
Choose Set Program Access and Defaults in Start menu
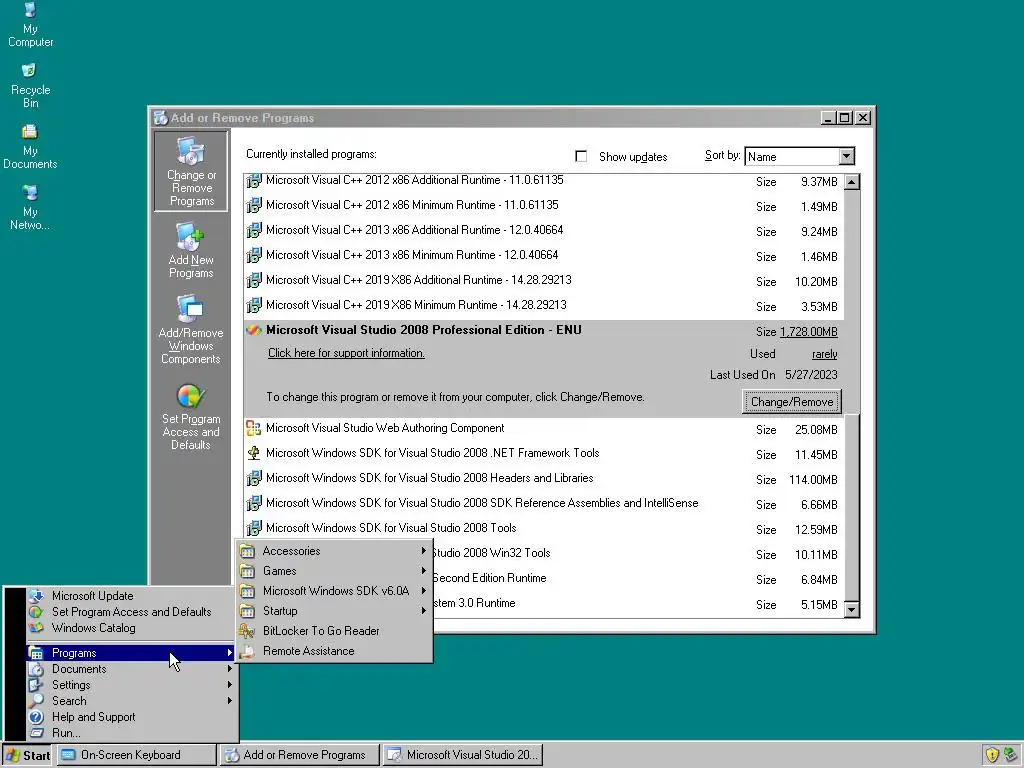coord(131,612)
